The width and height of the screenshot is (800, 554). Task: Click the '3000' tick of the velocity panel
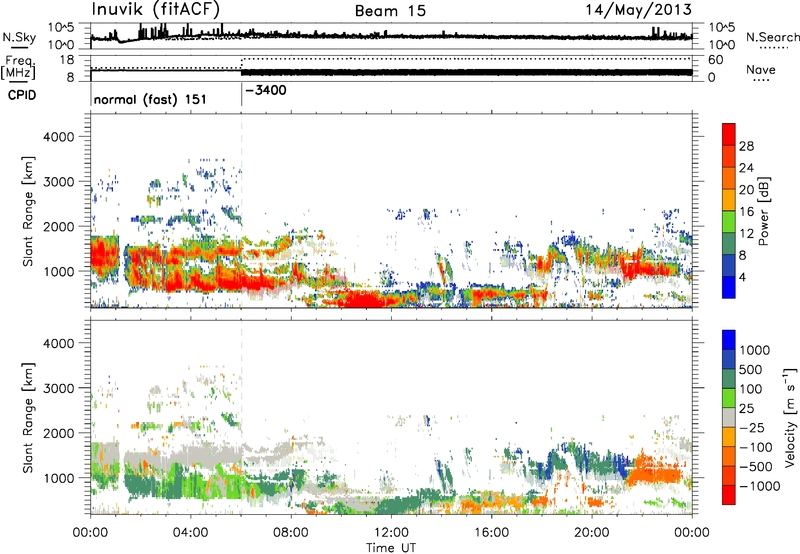coord(58,388)
